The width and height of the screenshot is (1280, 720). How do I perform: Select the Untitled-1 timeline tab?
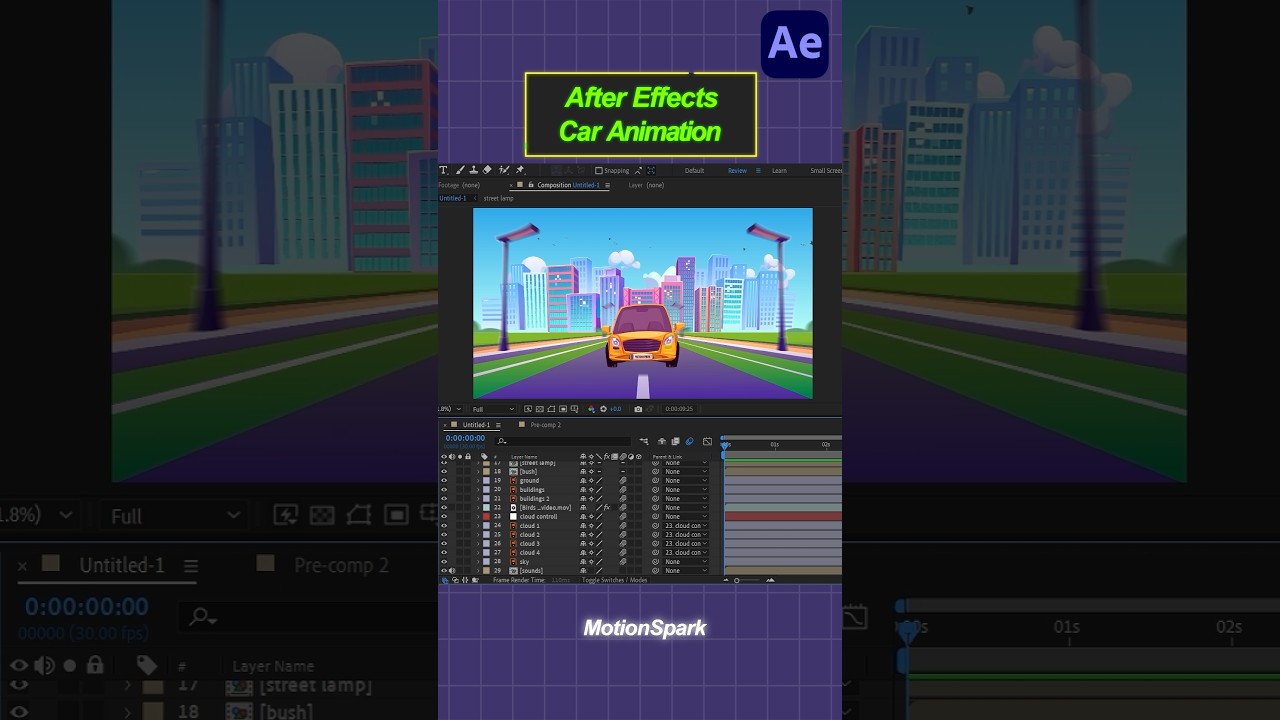point(476,425)
